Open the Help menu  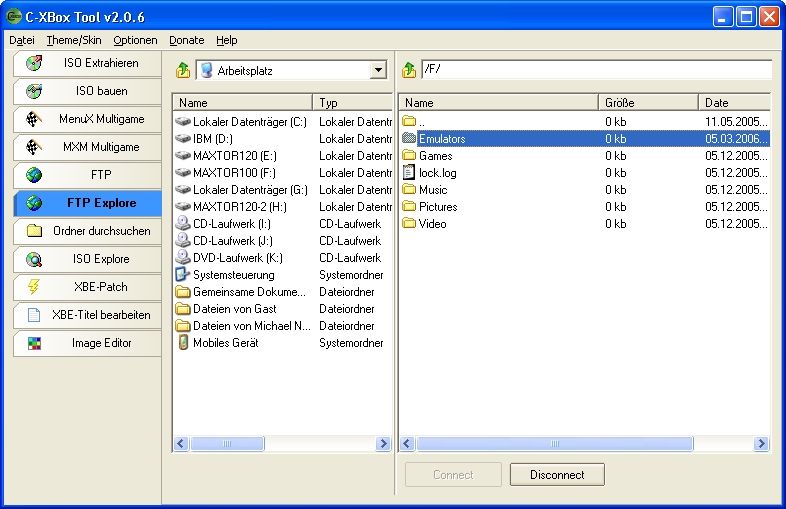pos(227,40)
